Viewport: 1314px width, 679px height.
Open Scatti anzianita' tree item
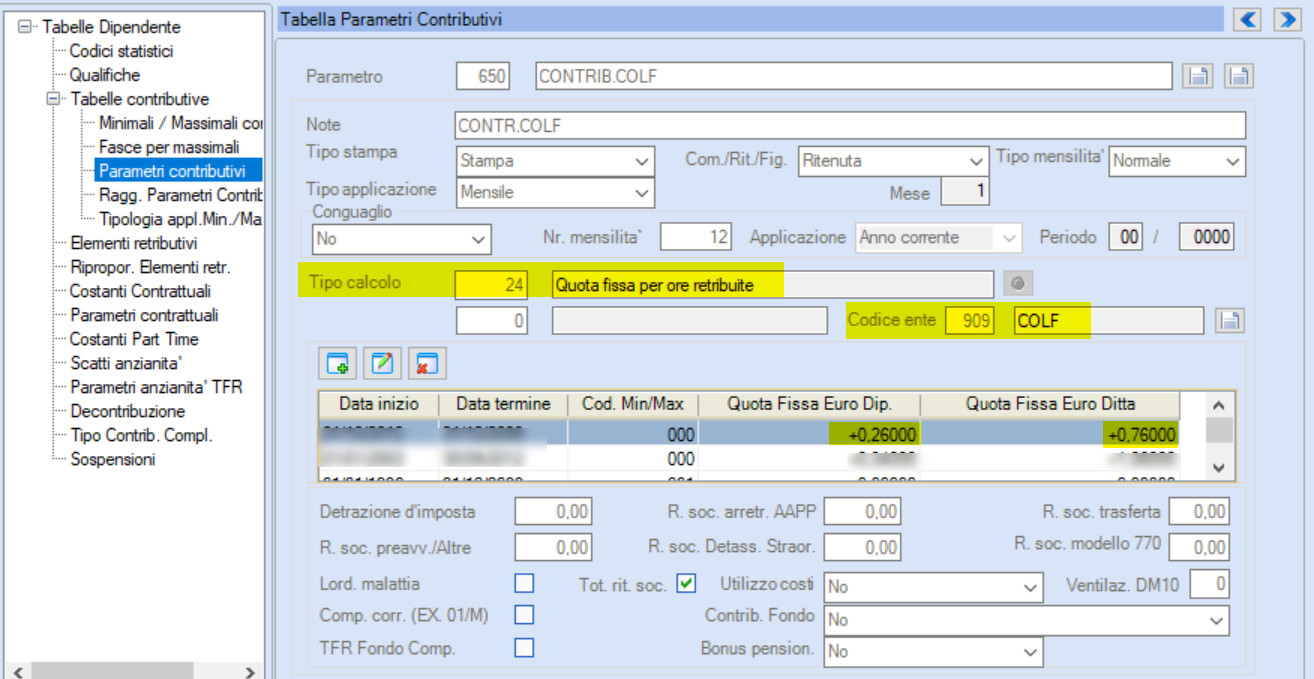click(126, 363)
